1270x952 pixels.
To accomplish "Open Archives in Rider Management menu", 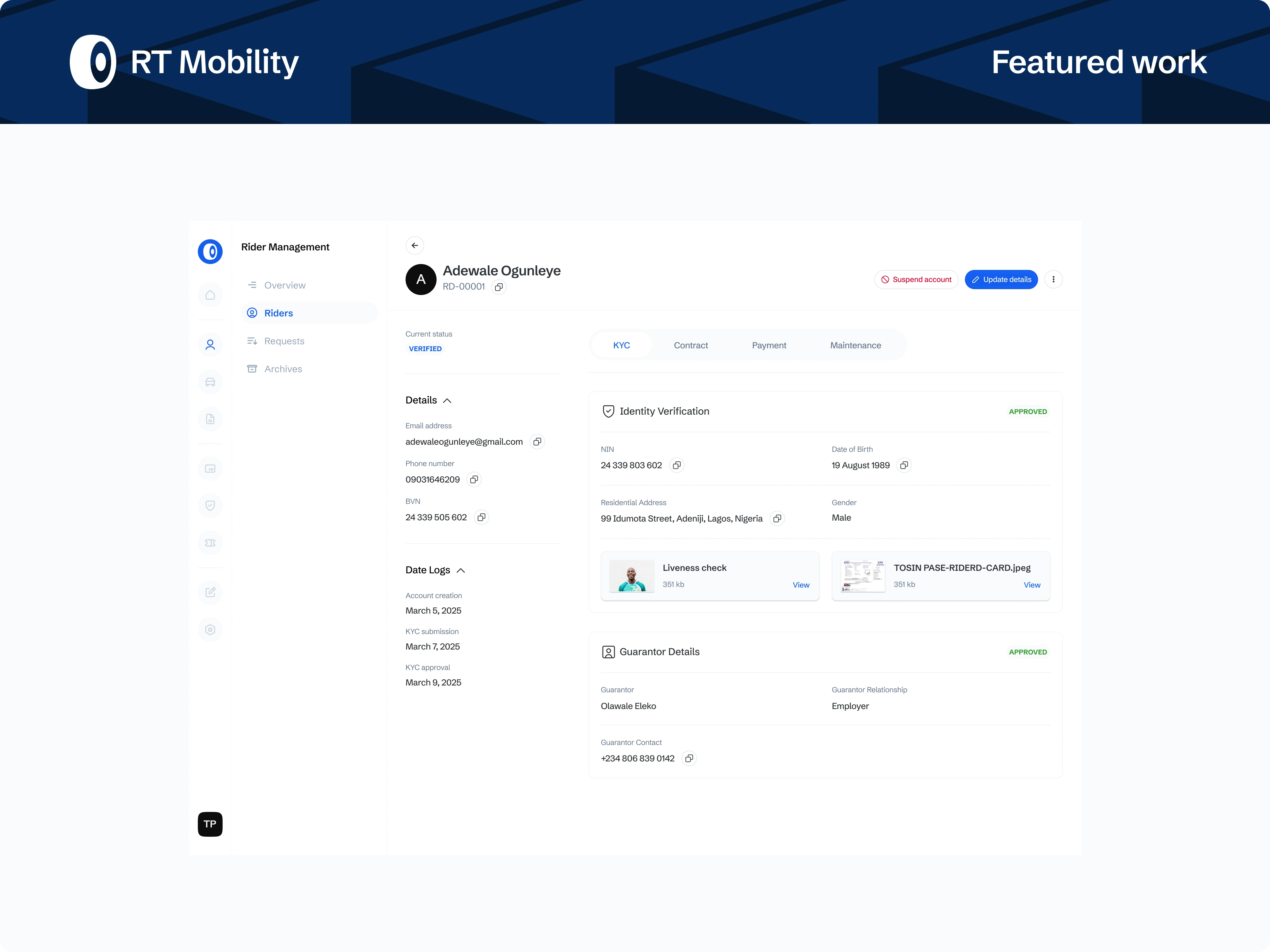I will 283,369.
